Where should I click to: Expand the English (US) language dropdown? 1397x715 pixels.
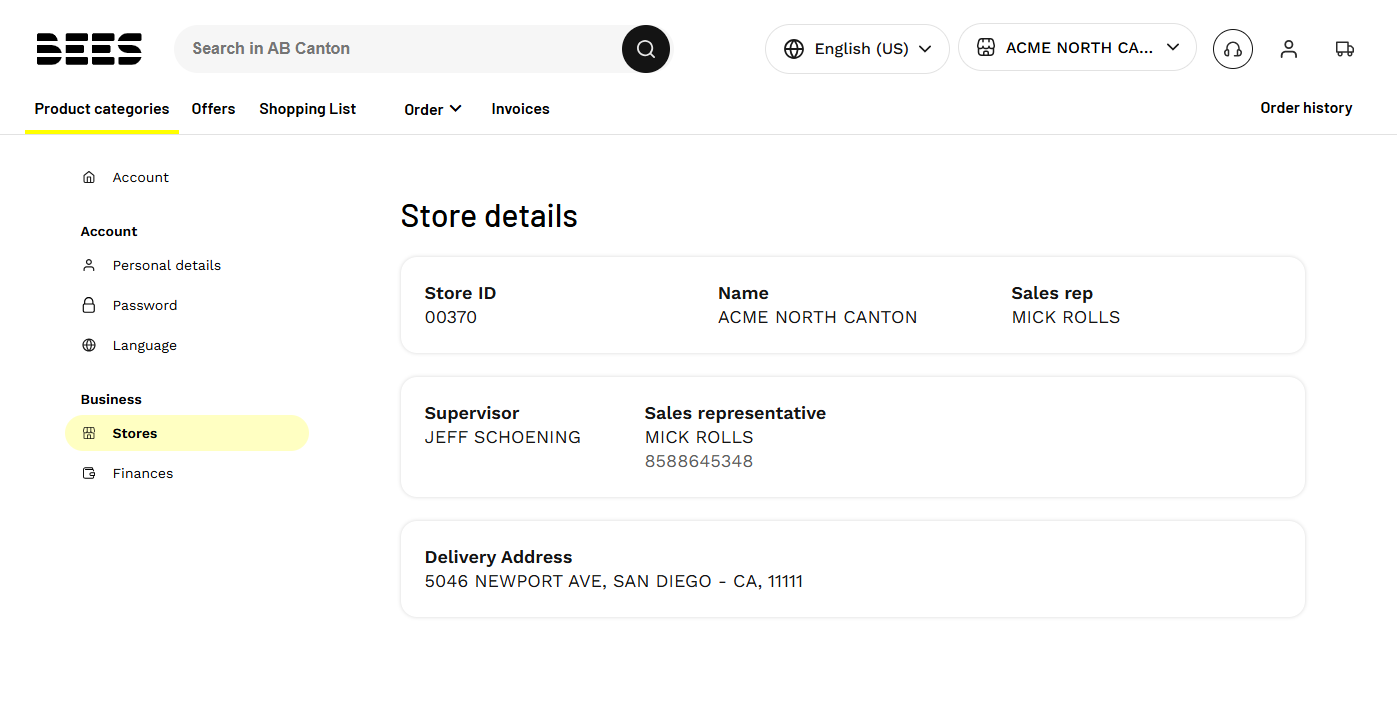pos(857,49)
